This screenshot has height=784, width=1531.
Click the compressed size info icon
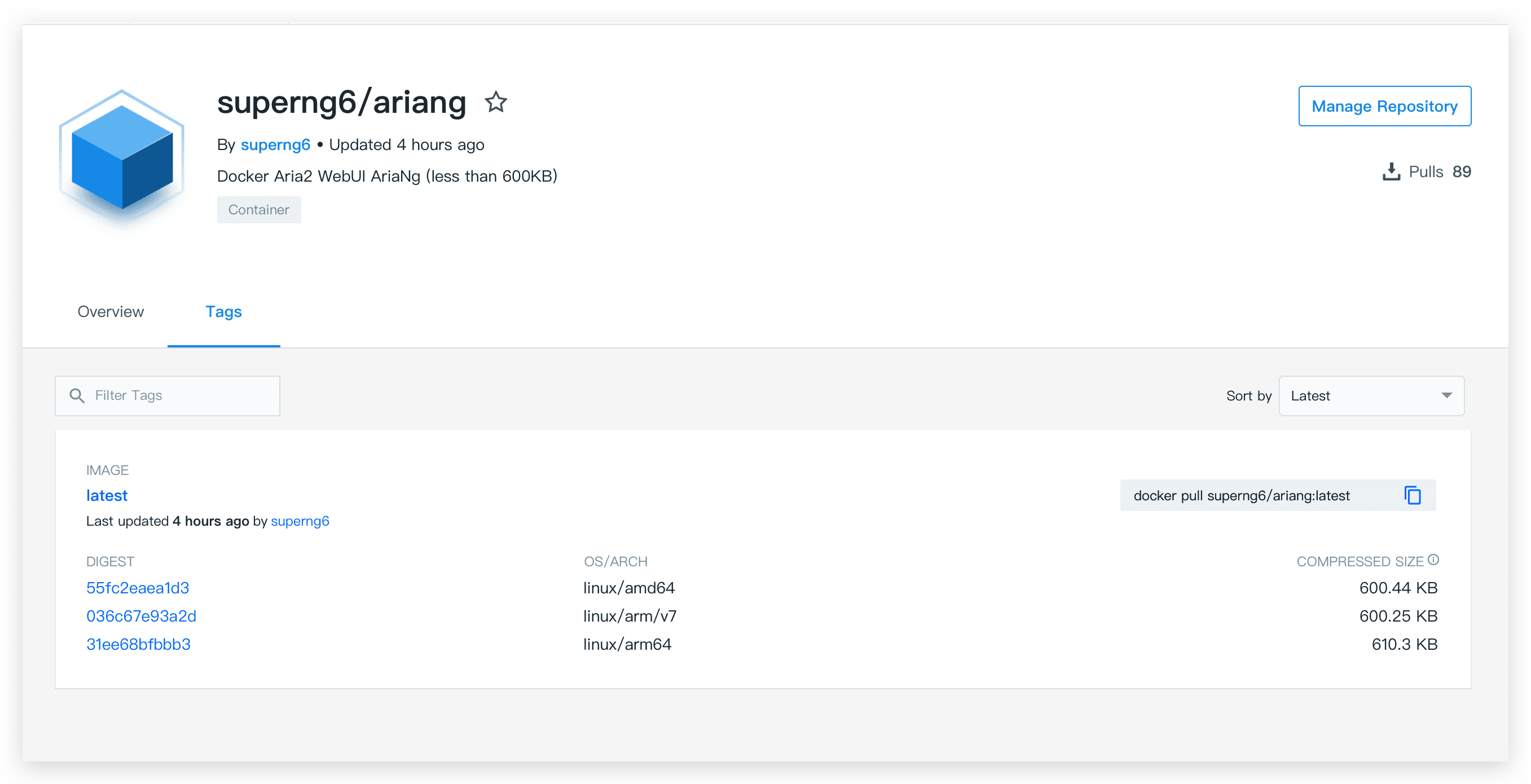(x=1433, y=560)
